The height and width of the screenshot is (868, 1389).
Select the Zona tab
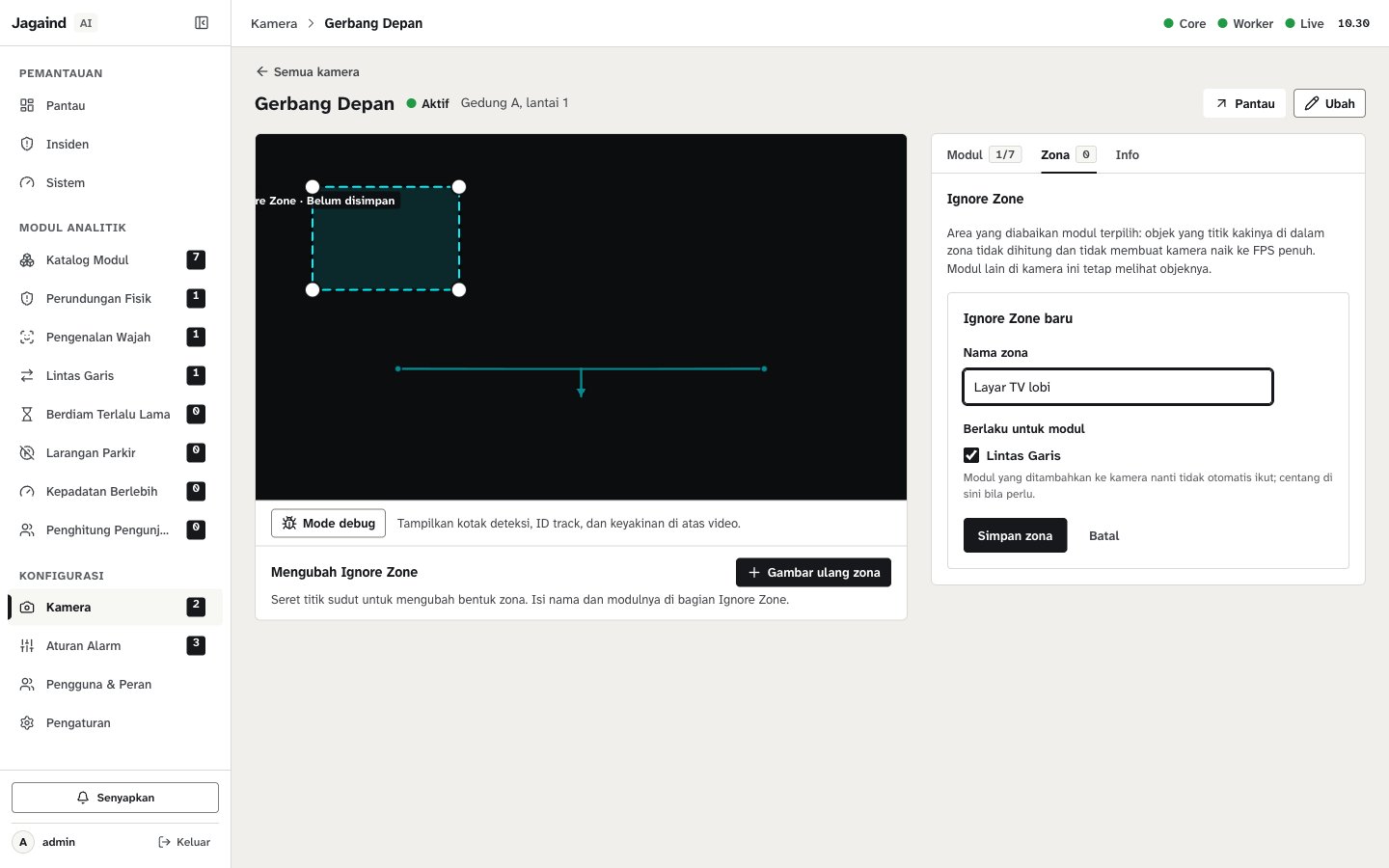(x=1068, y=154)
